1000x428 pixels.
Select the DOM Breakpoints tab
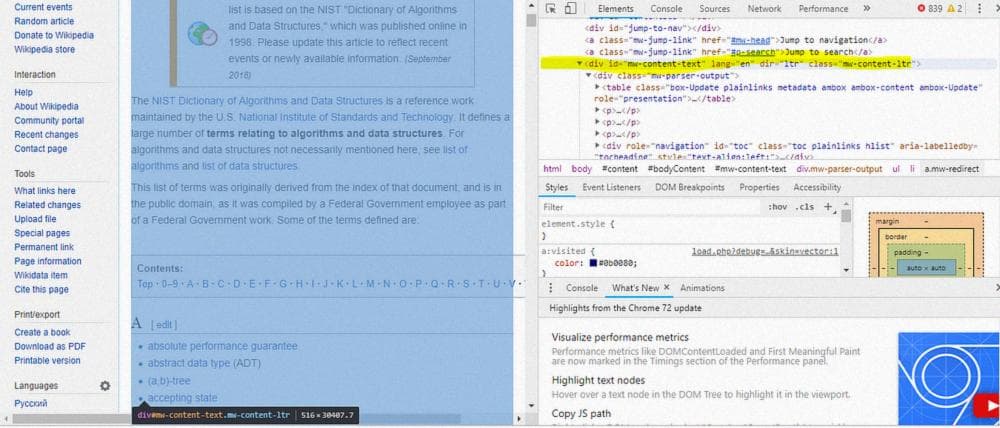689,188
